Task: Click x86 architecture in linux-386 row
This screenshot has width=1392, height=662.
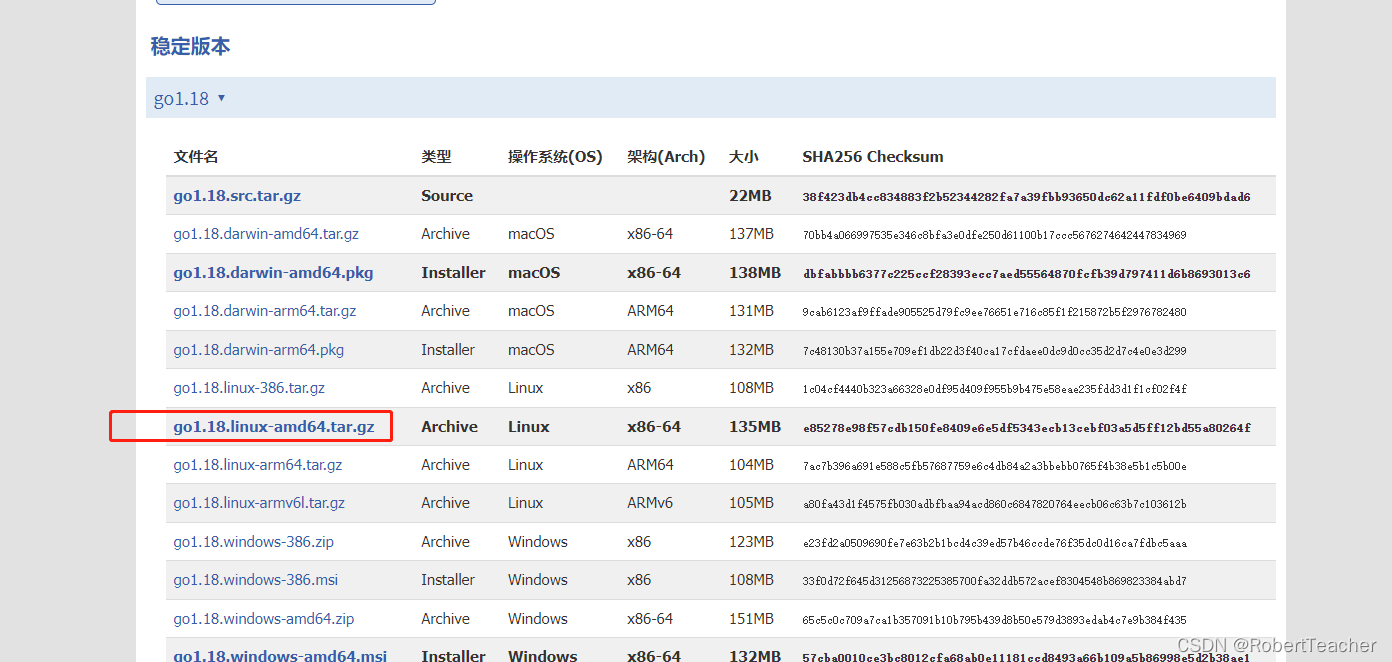Action: (x=639, y=388)
